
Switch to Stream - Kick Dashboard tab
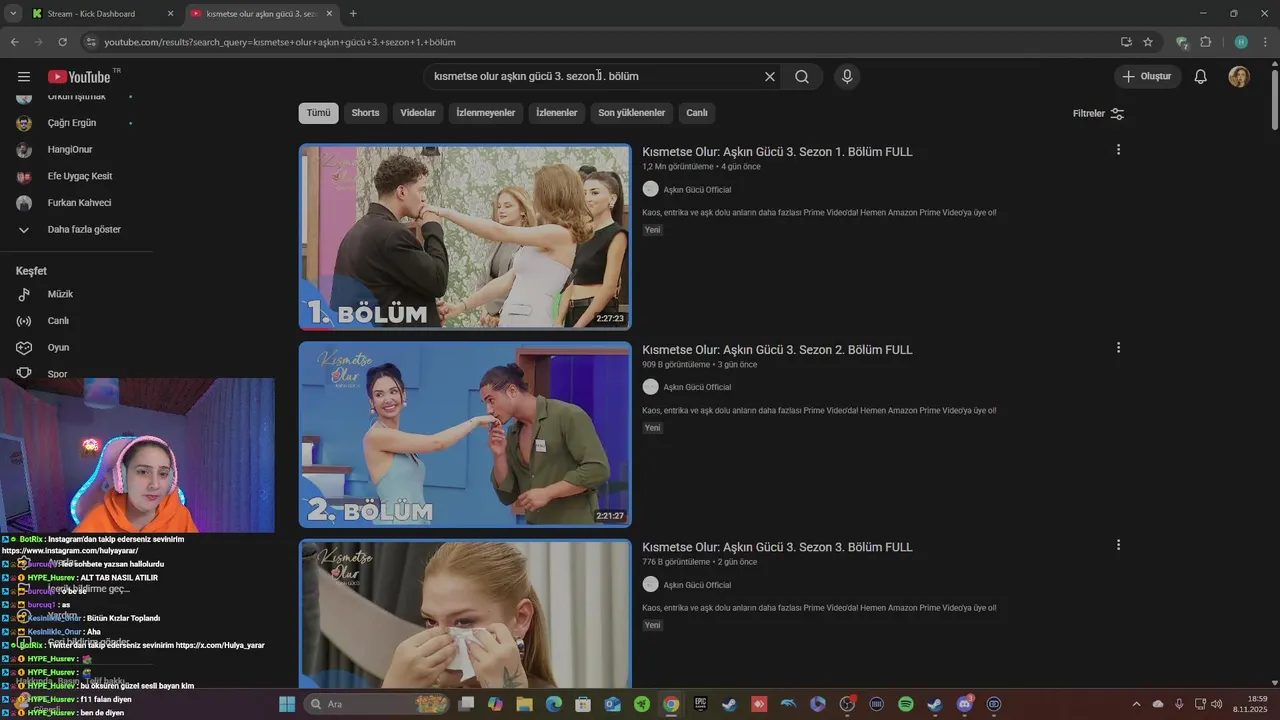[91, 14]
